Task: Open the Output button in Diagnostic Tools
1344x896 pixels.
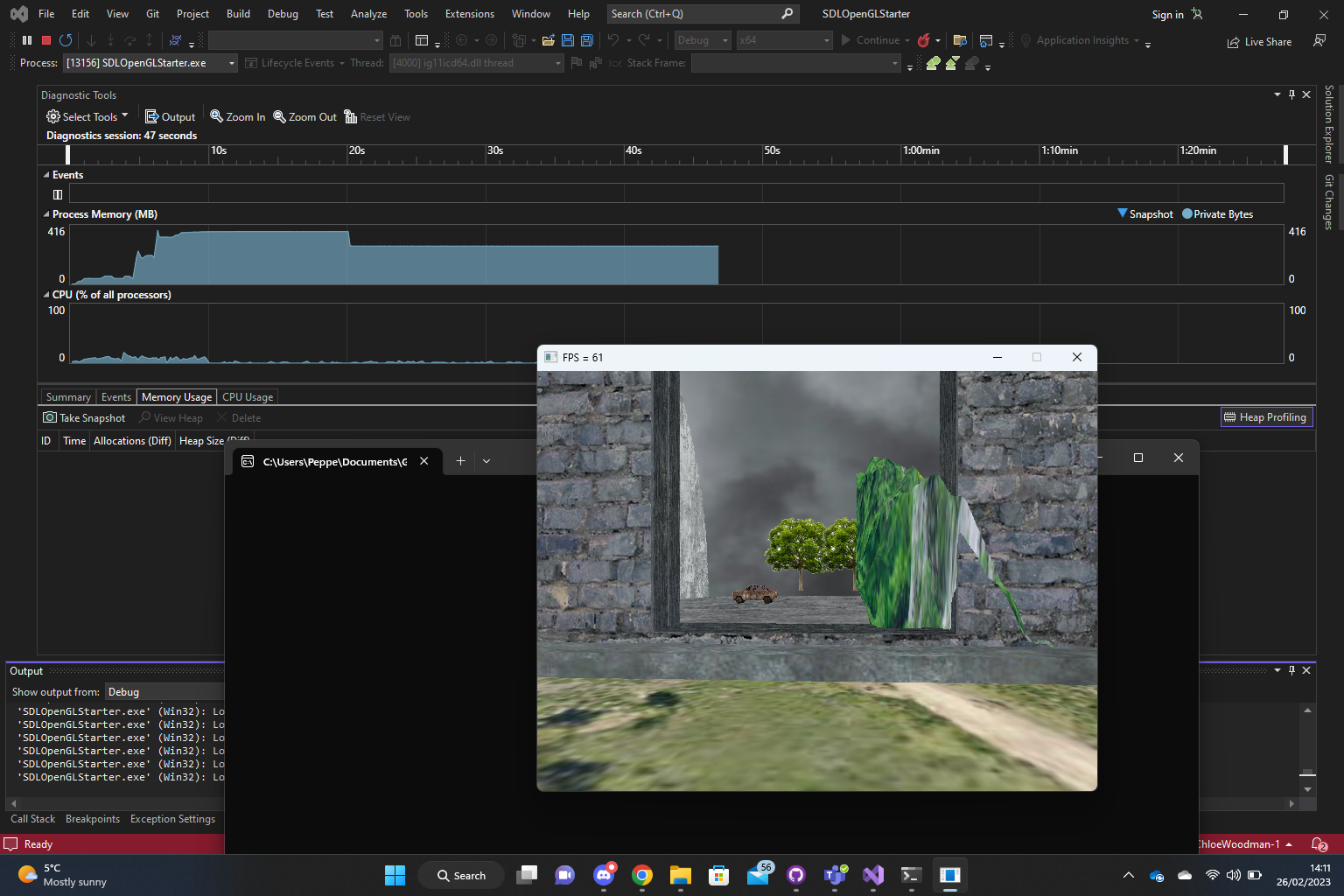Action: pyautogui.click(x=170, y=116)
